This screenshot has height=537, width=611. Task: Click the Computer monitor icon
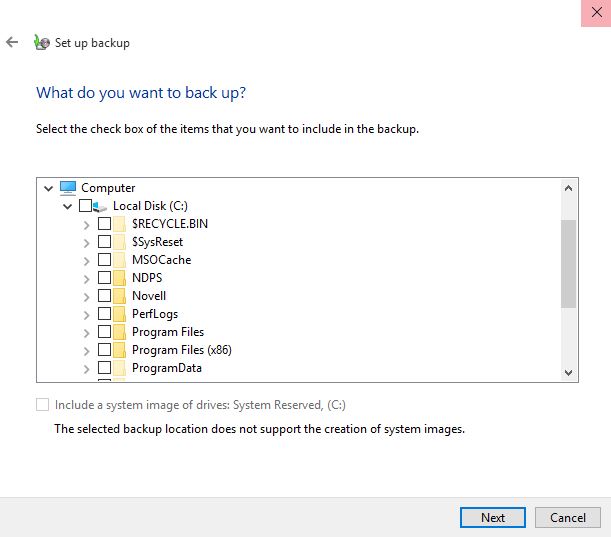point(68,188)
